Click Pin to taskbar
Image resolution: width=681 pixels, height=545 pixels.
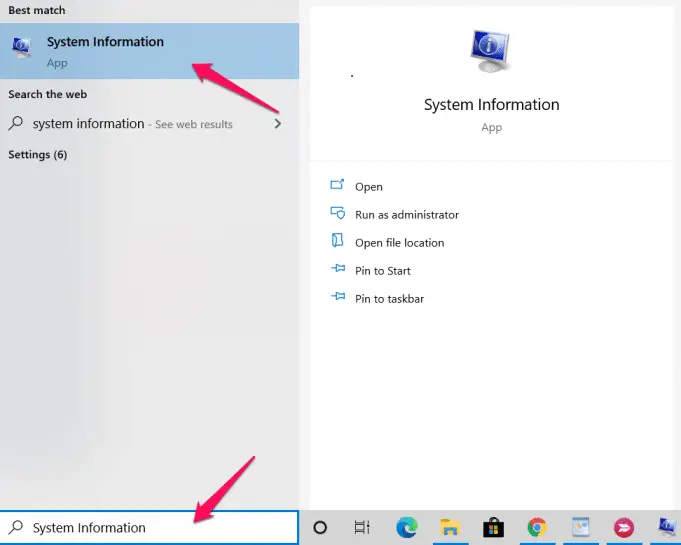(389, 299)
